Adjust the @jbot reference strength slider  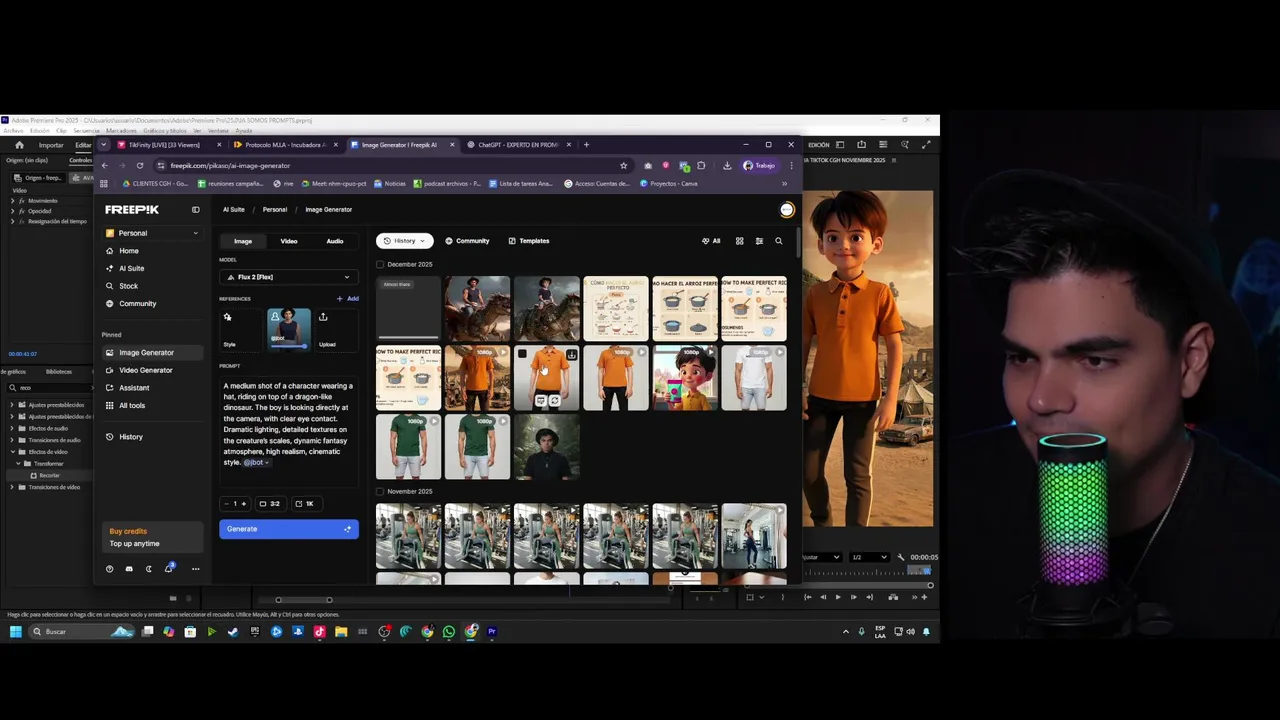tap(289, 347)
